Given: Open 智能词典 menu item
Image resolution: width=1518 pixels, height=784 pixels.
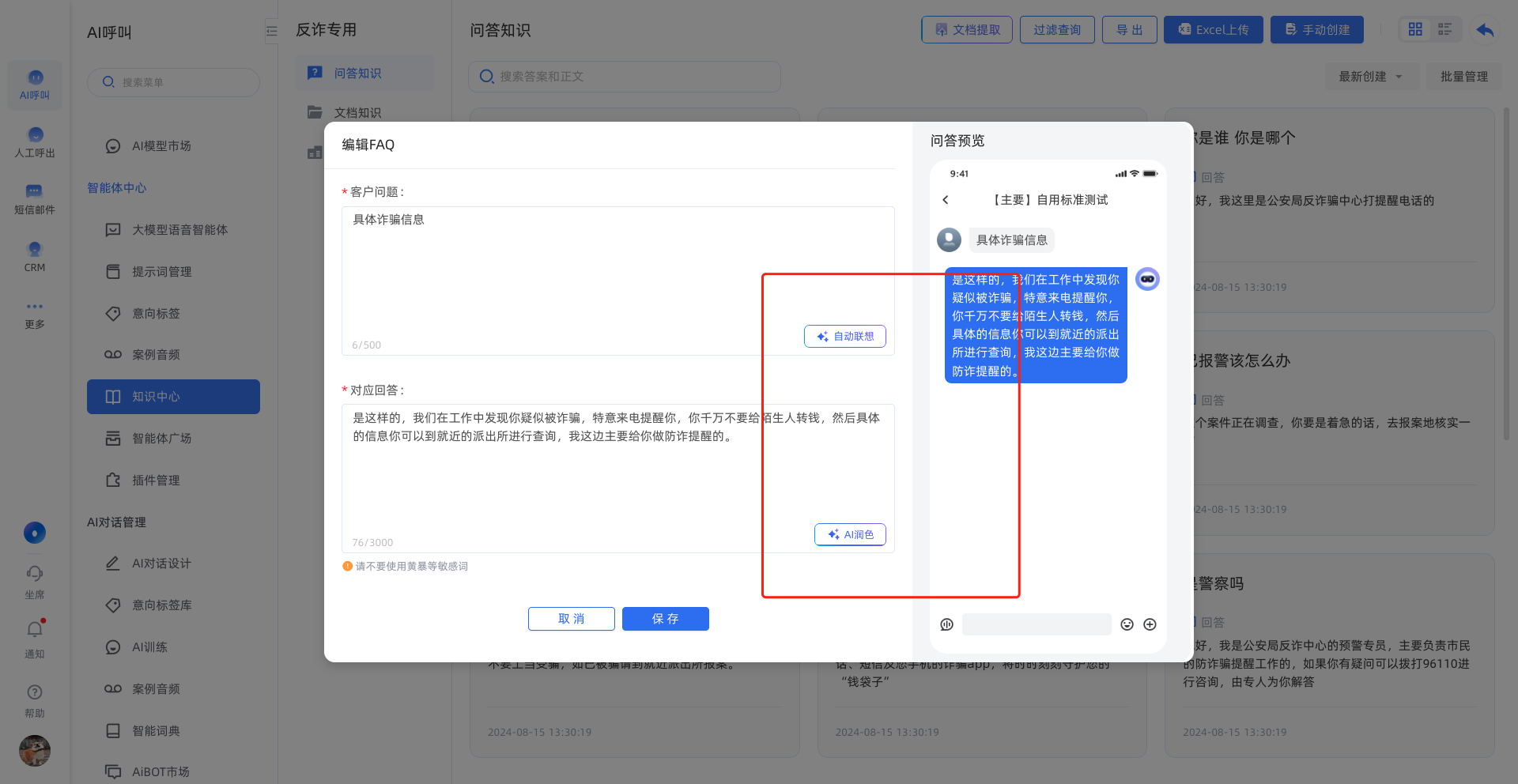Looking at the screenshot, I should (173, 730).
